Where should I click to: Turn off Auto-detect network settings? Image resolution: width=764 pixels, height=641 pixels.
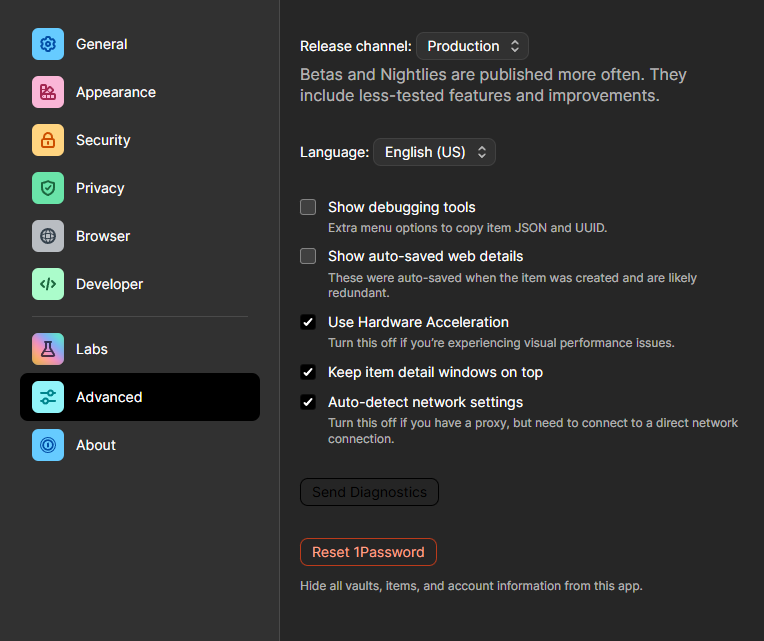point(308,402)
